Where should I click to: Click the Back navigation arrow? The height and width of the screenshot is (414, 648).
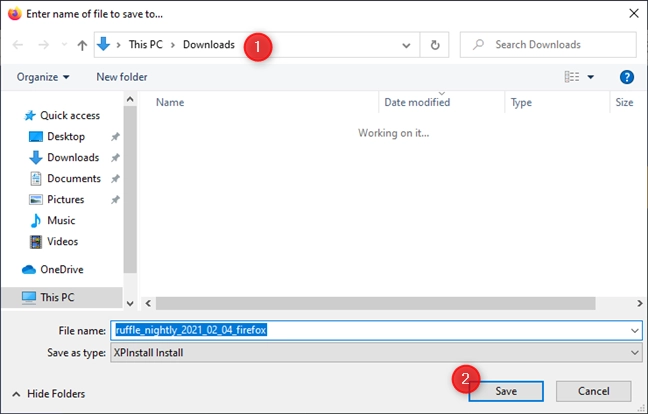pyautogui.click(x=18, y=45)
